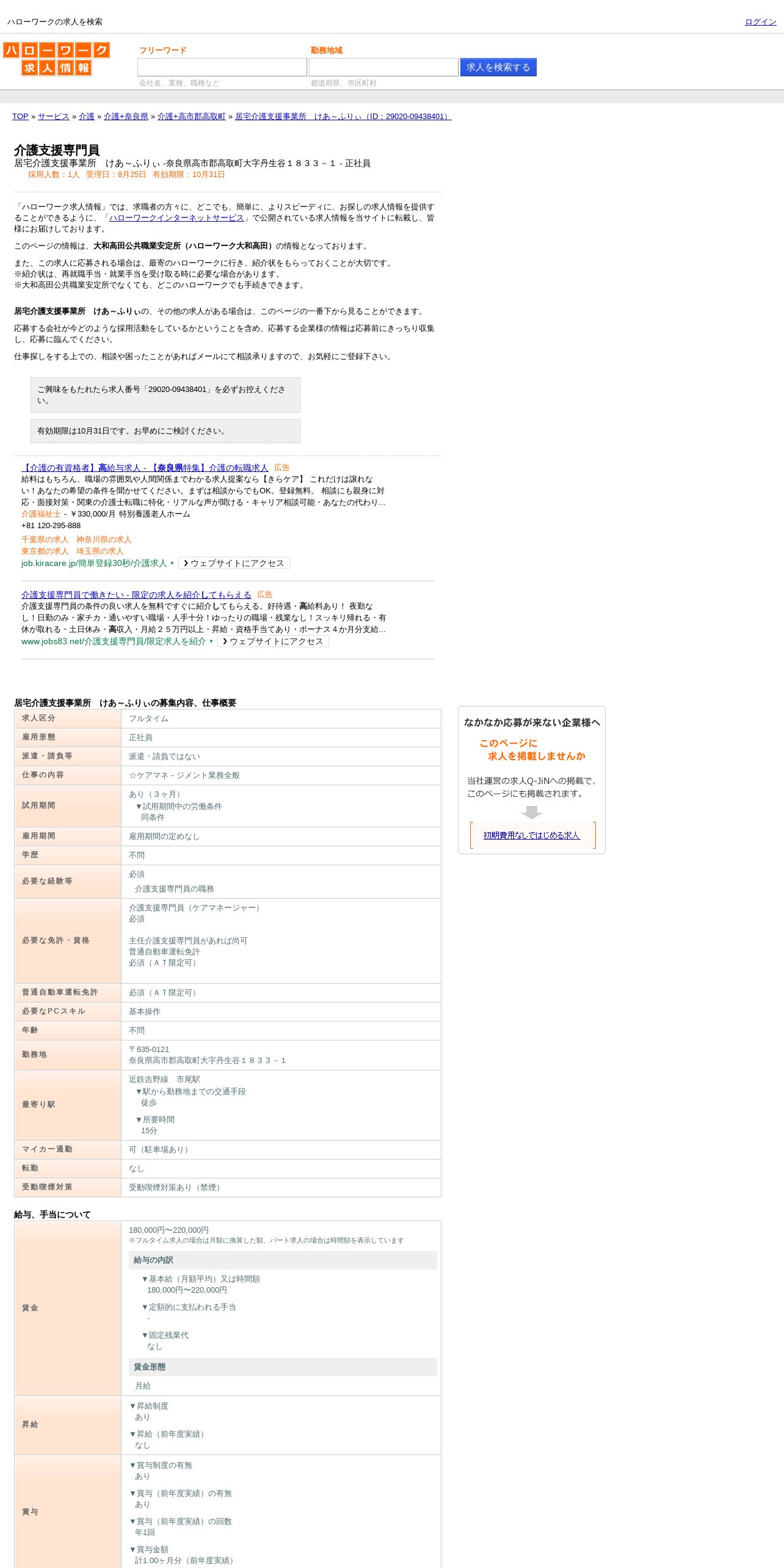Click the 介護支援専門員の職務 text
The image size is (784, 1568).
[175, 889]
